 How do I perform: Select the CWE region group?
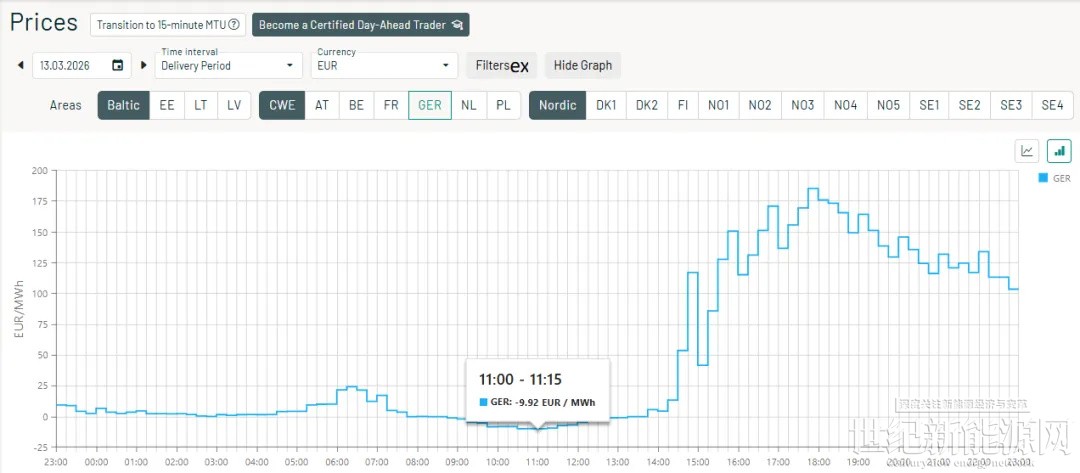coord(283,105)
